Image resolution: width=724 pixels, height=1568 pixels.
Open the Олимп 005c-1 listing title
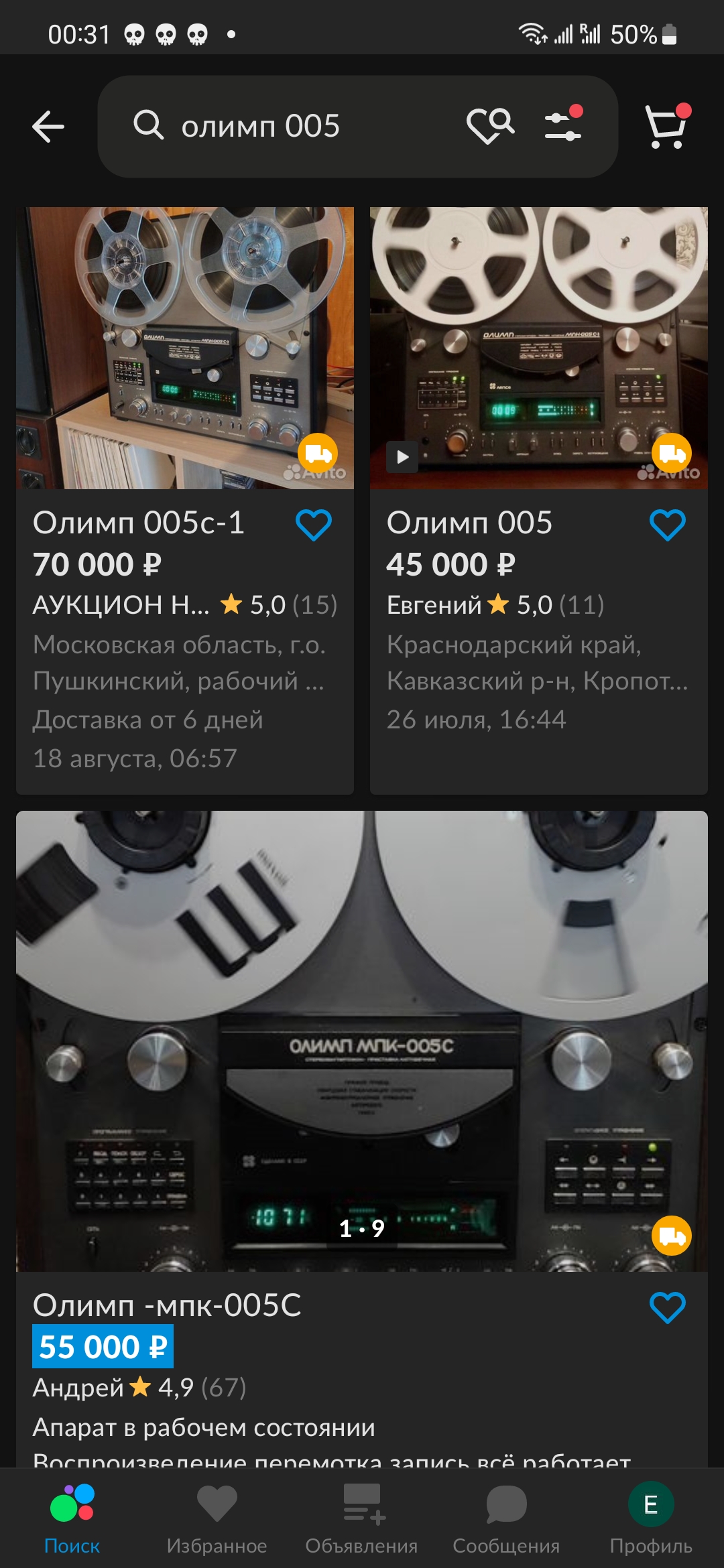pyautogui.click(x=139, y=523)
